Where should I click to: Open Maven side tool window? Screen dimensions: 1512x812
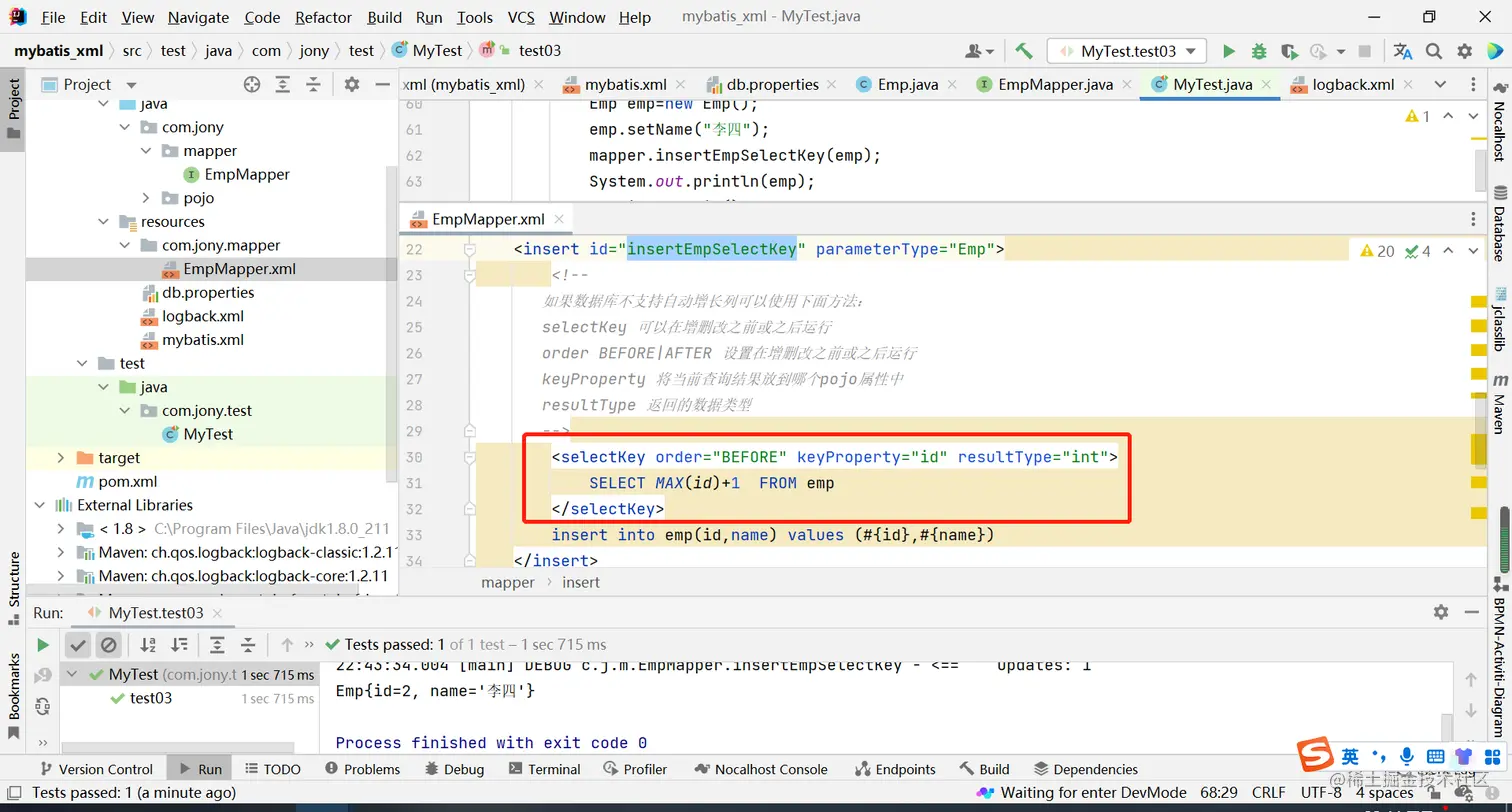[1499, 403]
